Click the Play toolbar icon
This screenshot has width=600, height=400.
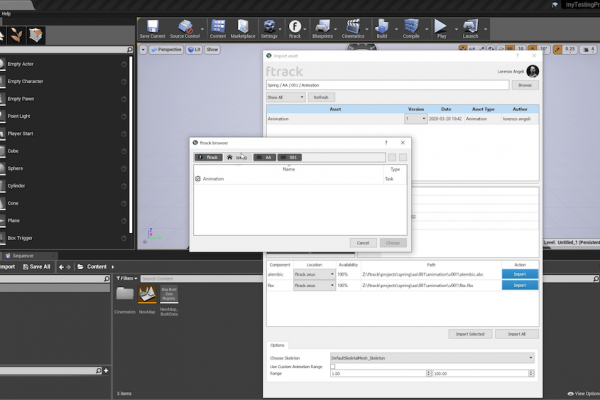[441, 29]
